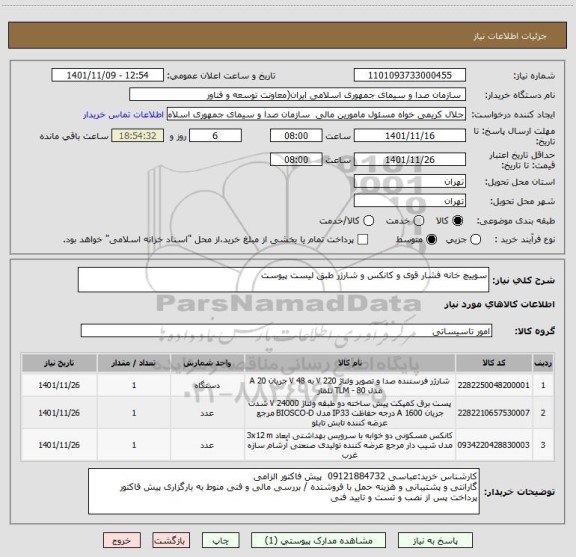
Task: View attached documents button
Action: pos(318,540)
